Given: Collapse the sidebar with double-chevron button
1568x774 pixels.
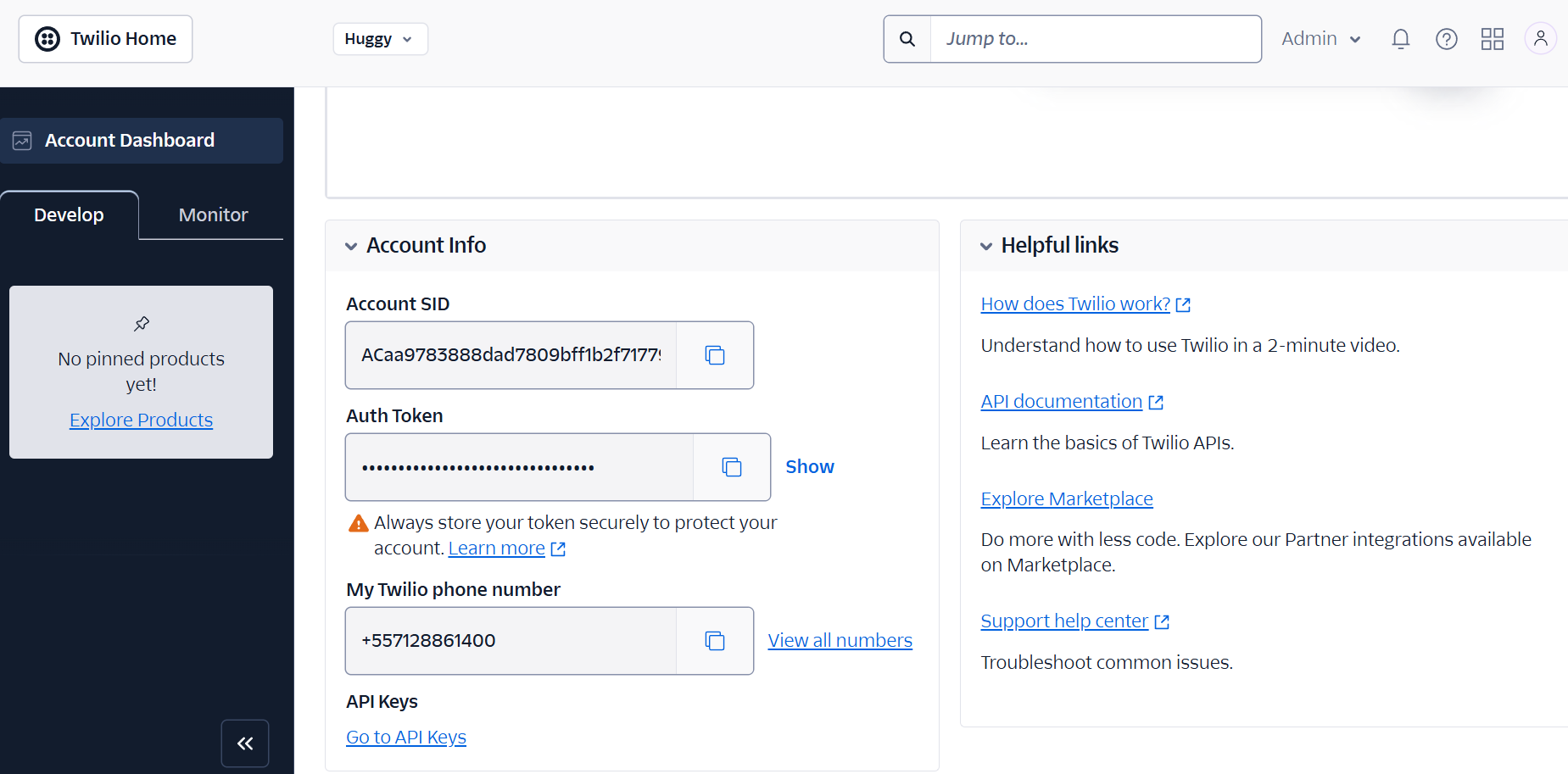Looking at the screenshot, I should [x=245, y=743].
